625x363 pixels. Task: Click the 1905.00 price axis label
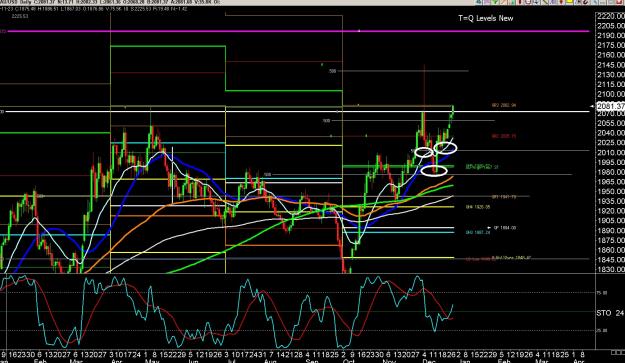point(611,221)
